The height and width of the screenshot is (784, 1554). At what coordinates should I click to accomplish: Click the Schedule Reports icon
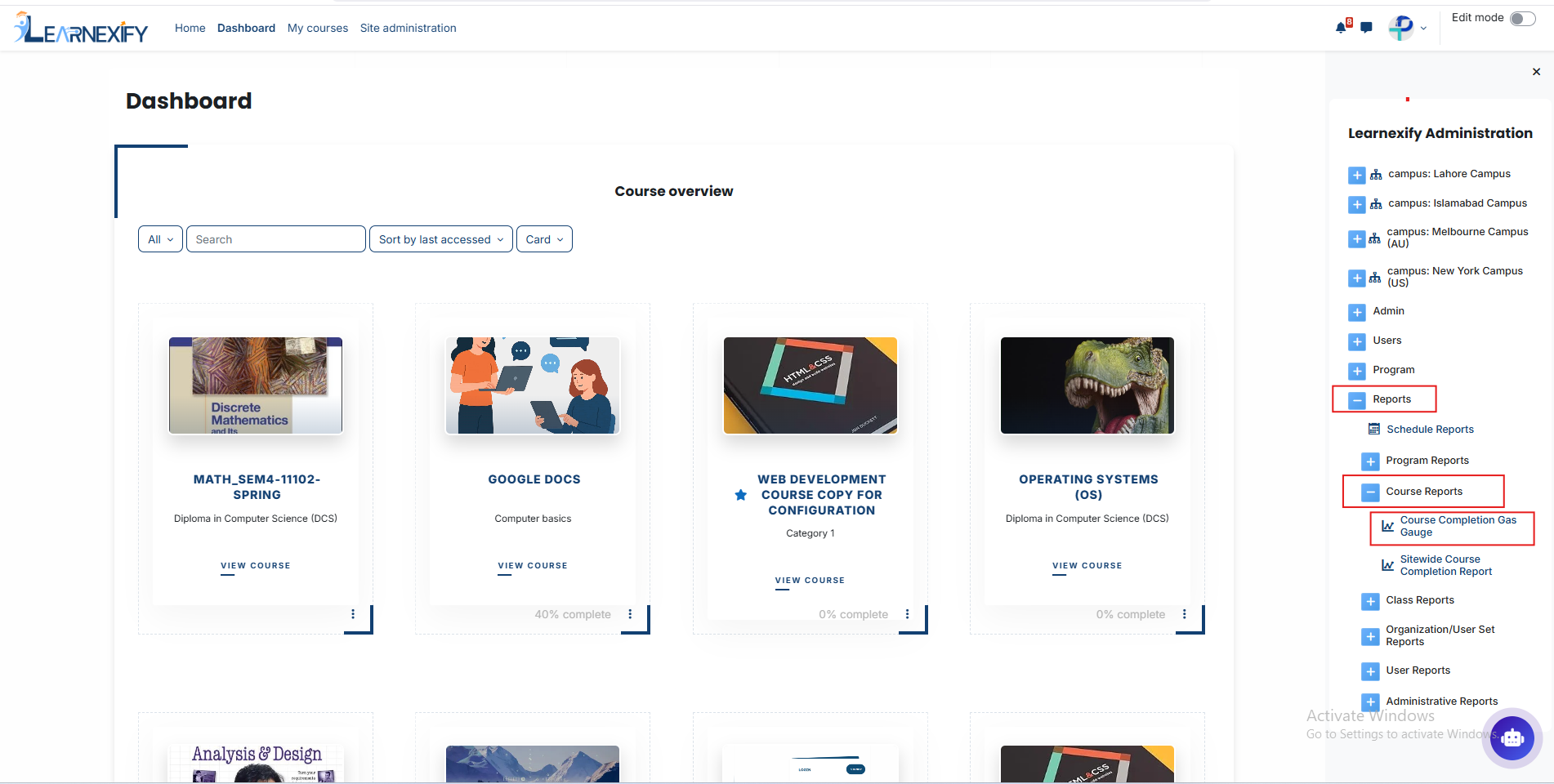[x=1374, y=430]
